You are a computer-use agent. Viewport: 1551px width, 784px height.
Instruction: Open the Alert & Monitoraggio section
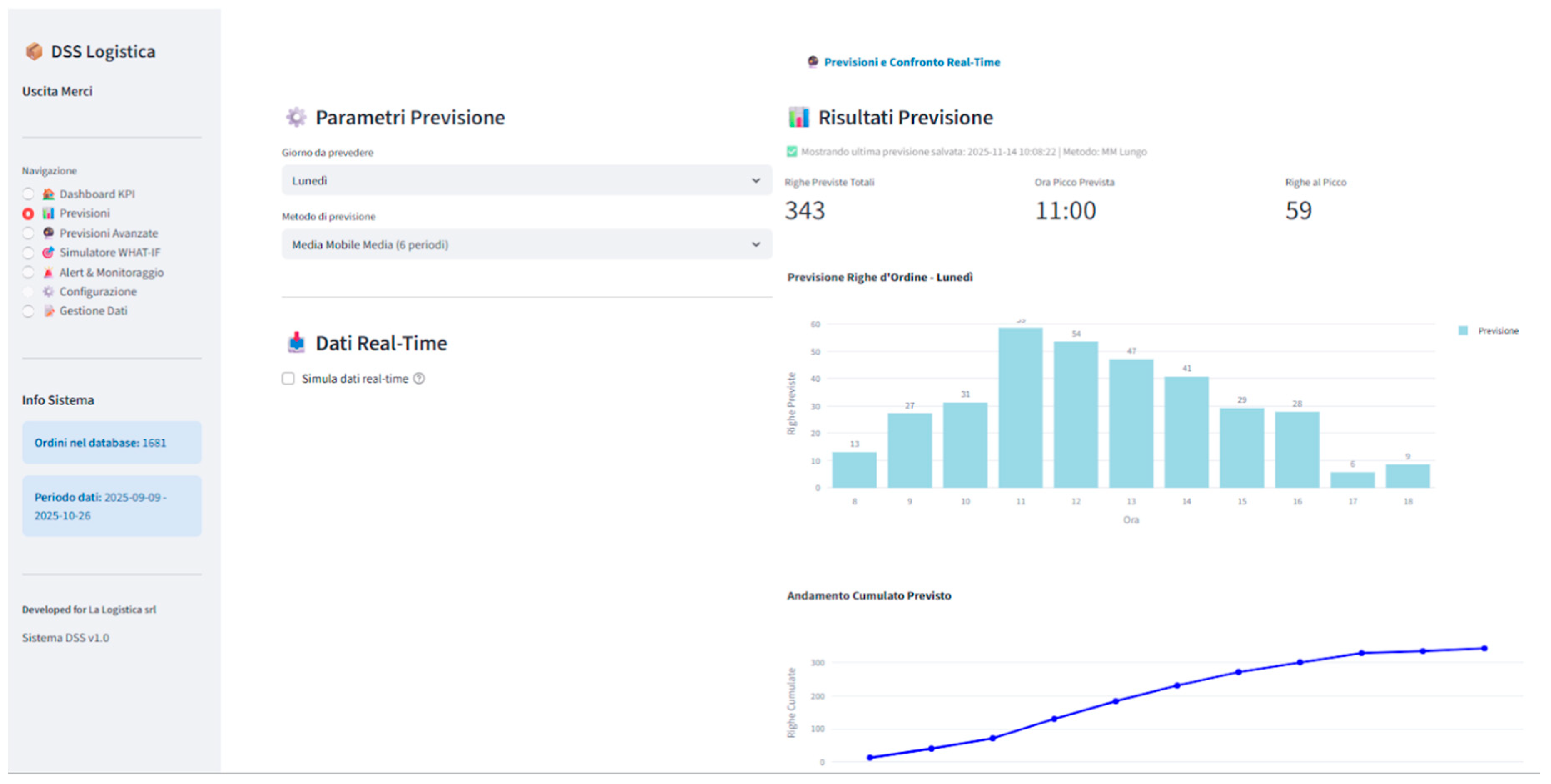(x=112, y=273)
